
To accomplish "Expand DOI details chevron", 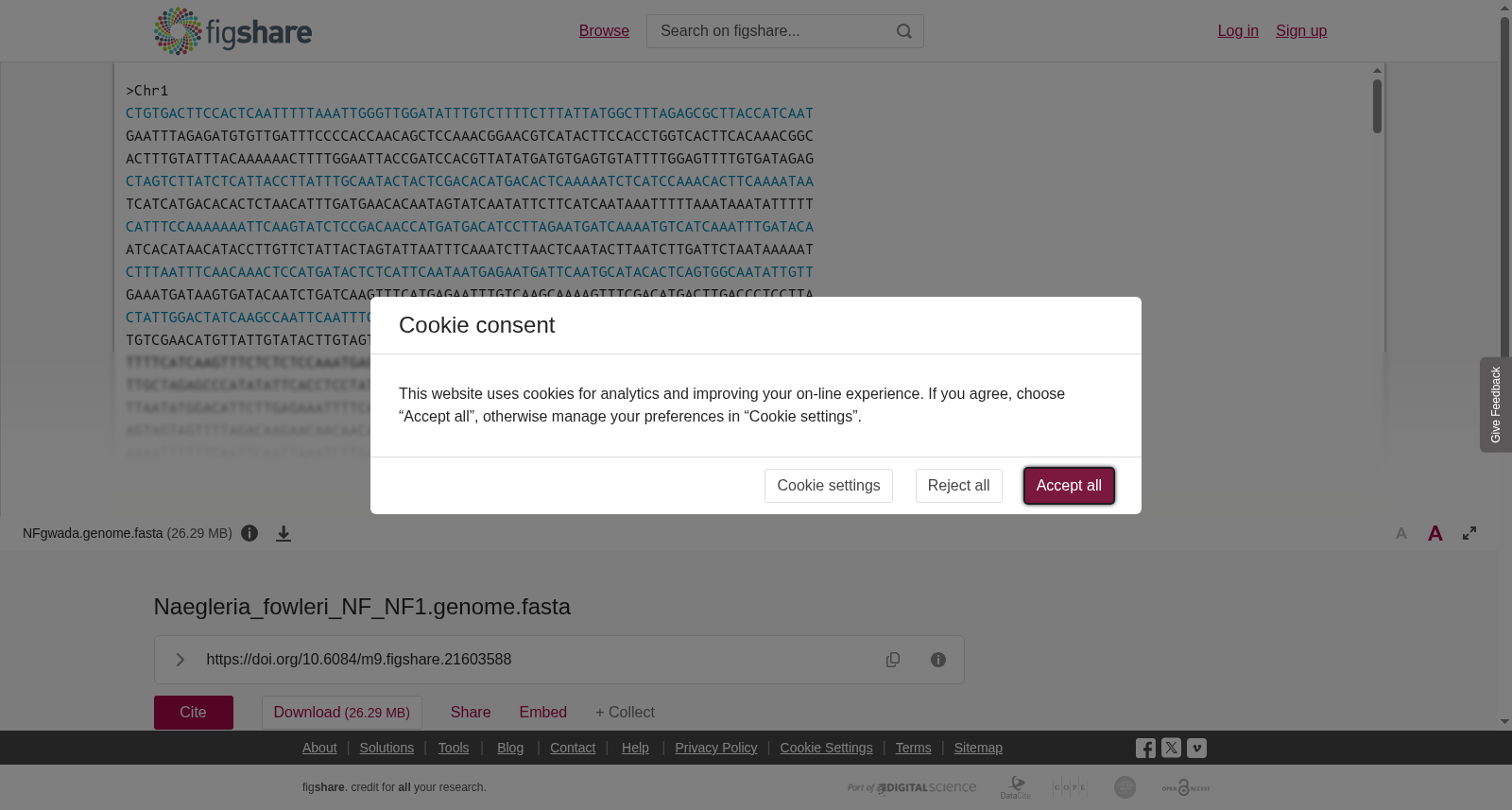I will point(180,660).
